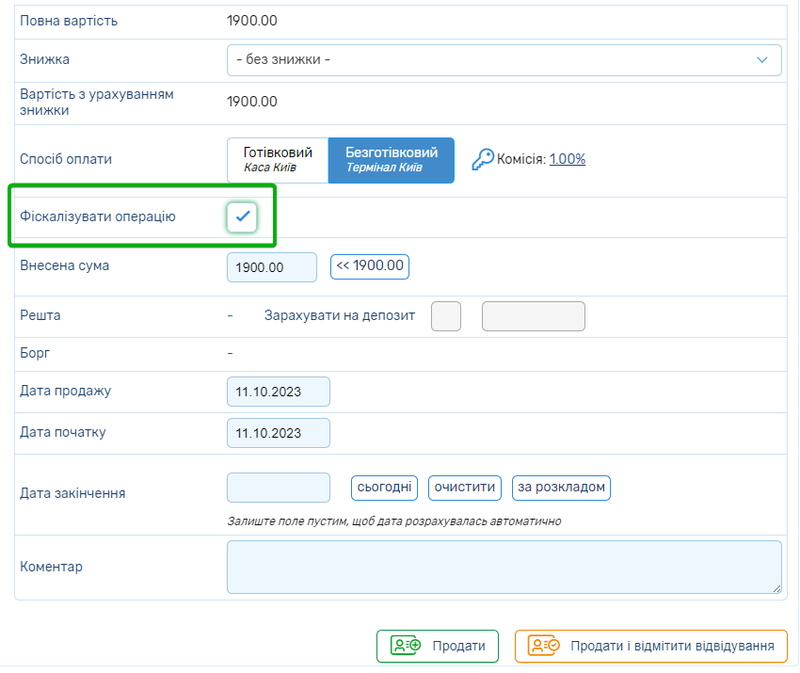Enable Зарахувати на депозит checkbox
800x673 pixels.
point(445,316)
